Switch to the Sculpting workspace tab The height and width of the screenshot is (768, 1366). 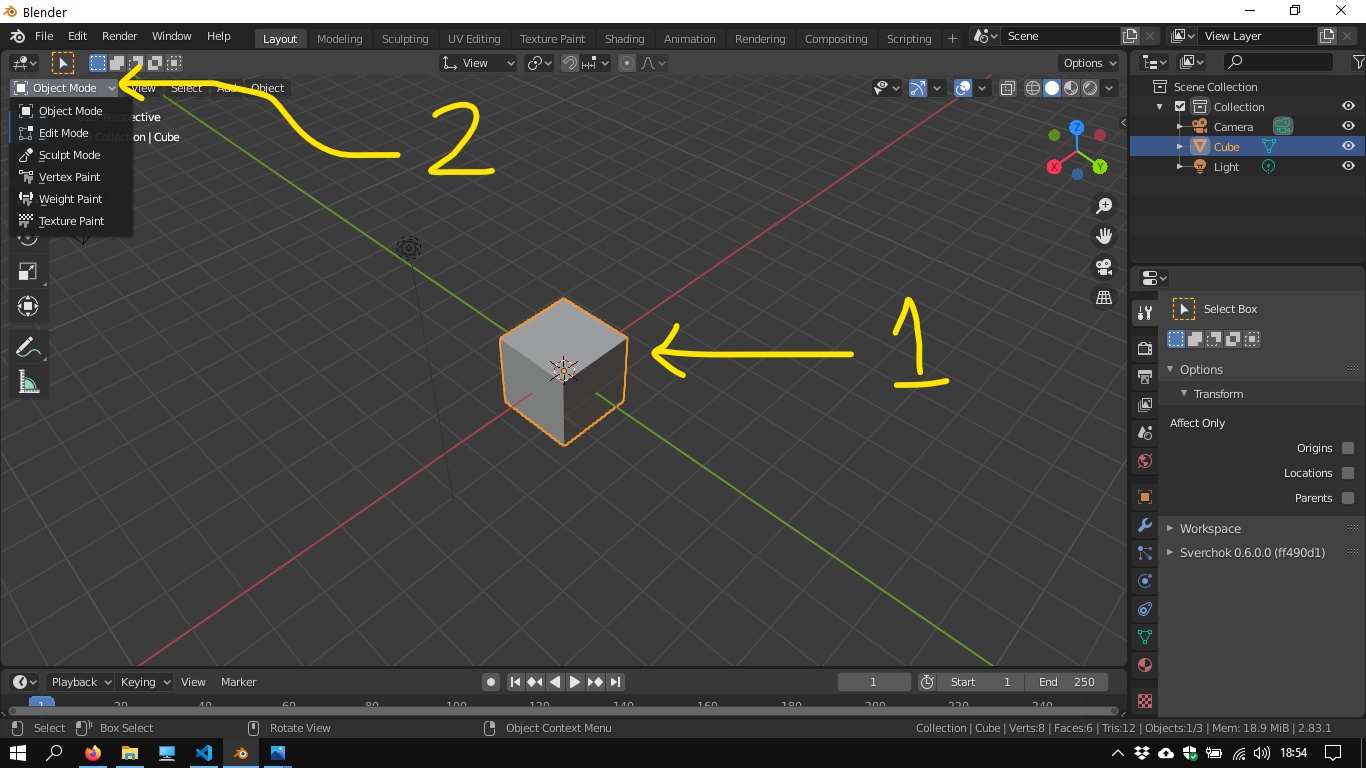pos(405,39)
